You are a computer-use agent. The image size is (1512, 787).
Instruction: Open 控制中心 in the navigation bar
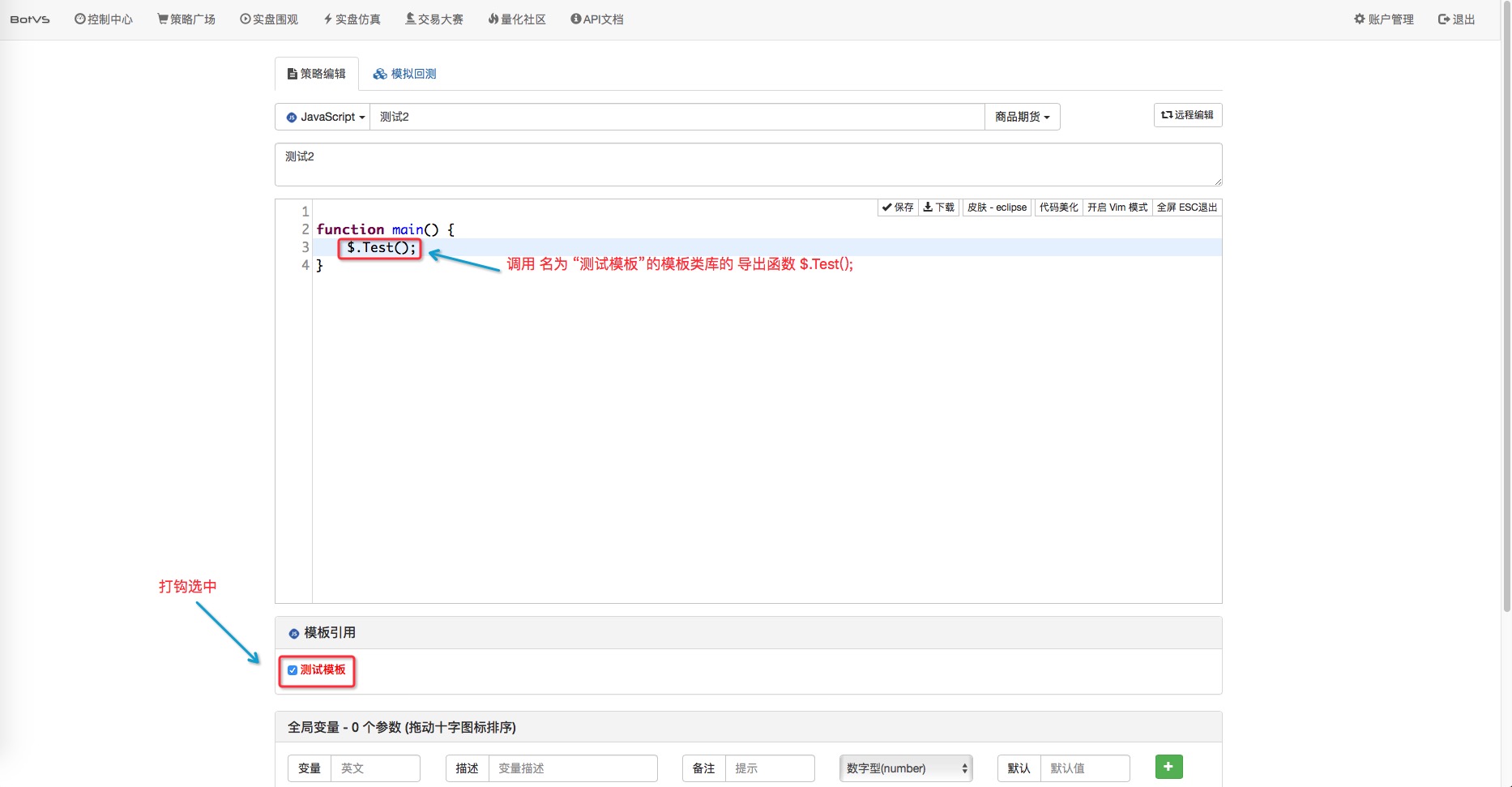(104, 19)
